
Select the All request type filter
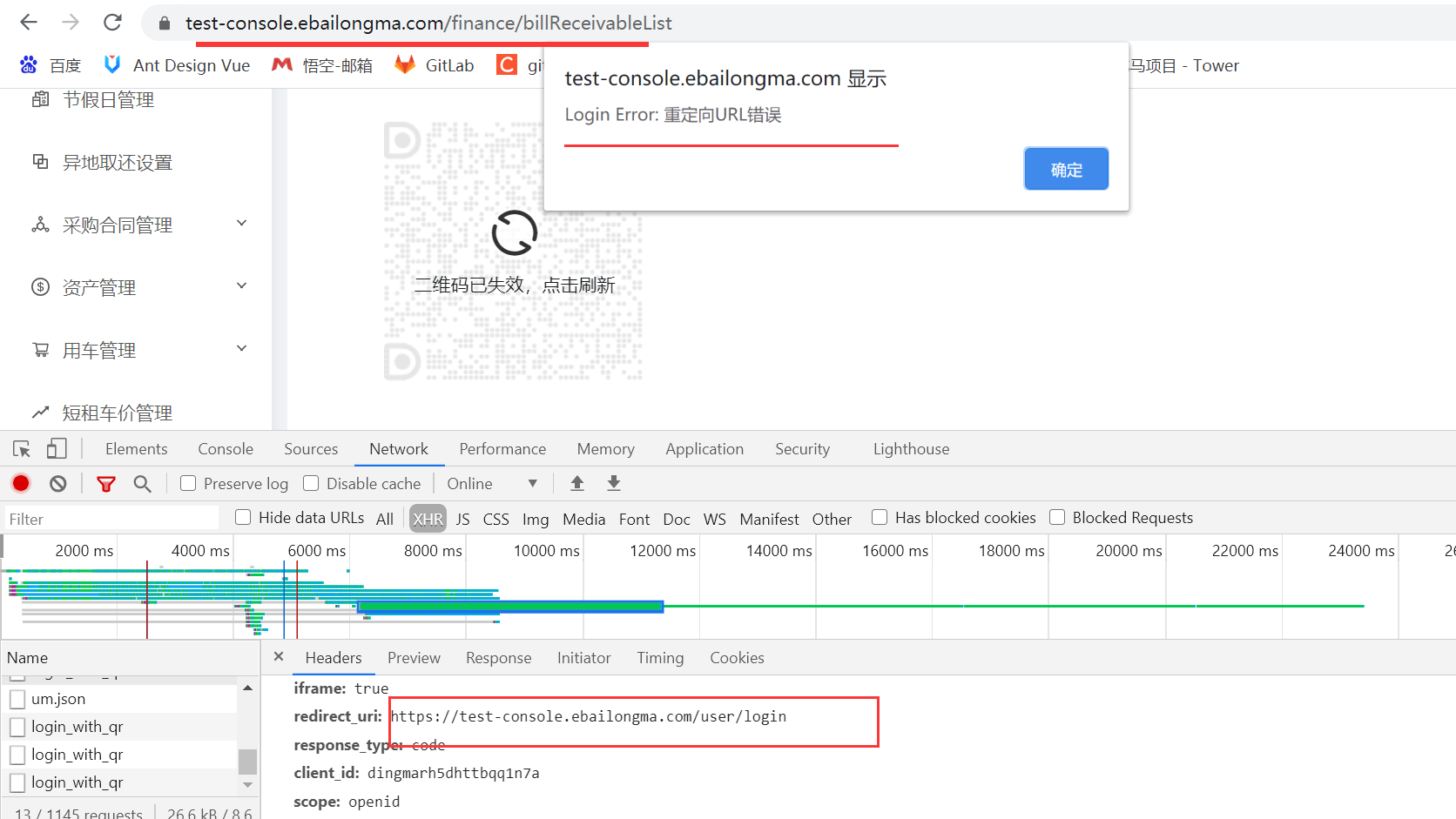[385, 519]
